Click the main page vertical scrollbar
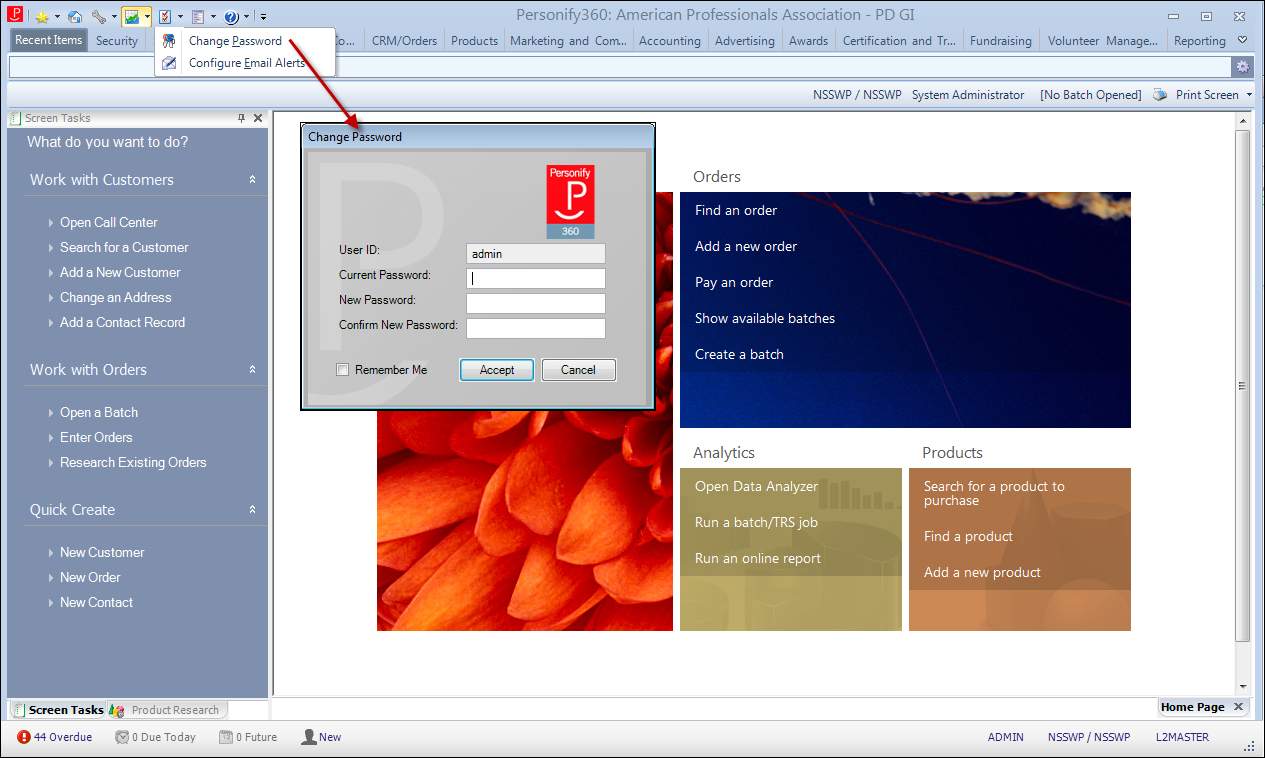Screen dimensions: 1265x758 1243,386
